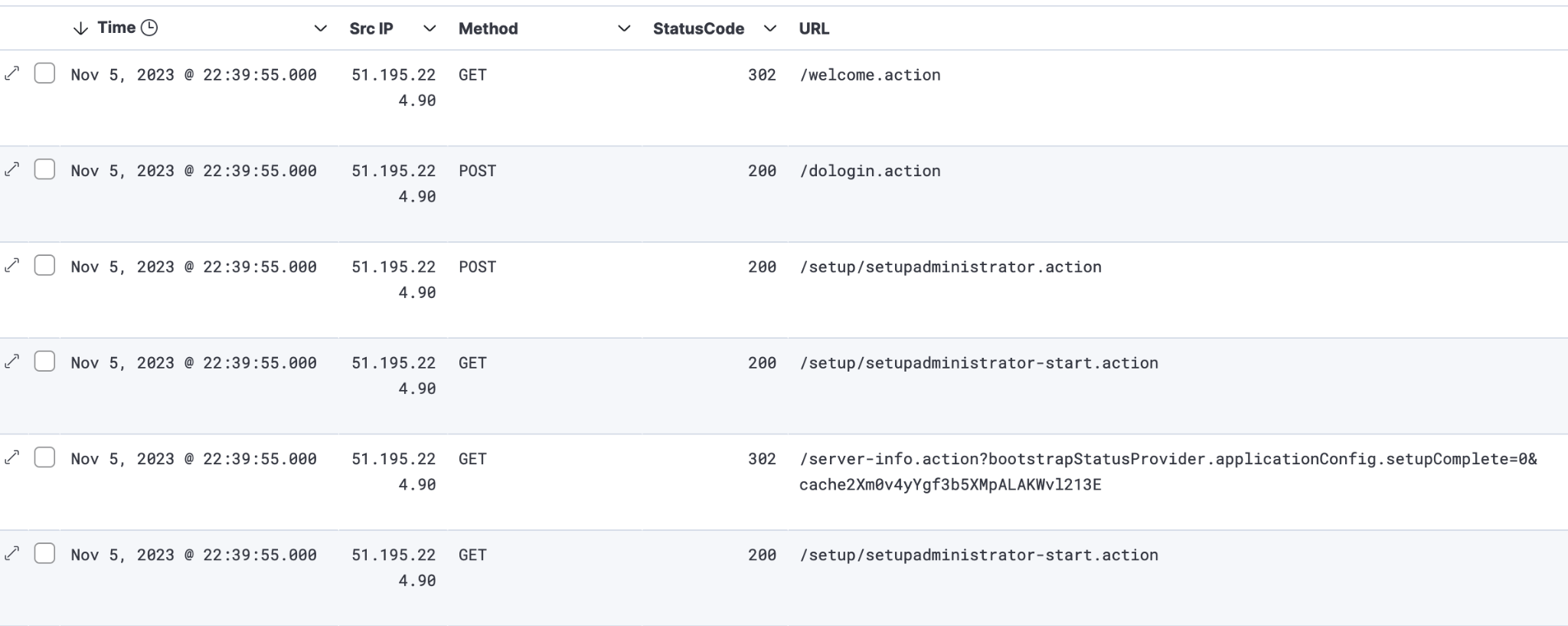
Task: Open the Method column options chevron
Action: pyautogui.click(x=624, y=28)
